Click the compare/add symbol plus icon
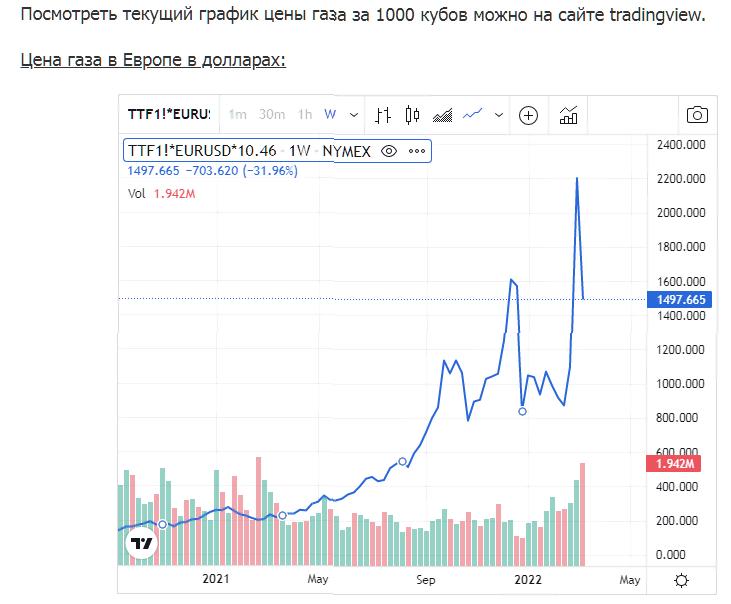Screen dimensions: 731x604 (528, 115)
